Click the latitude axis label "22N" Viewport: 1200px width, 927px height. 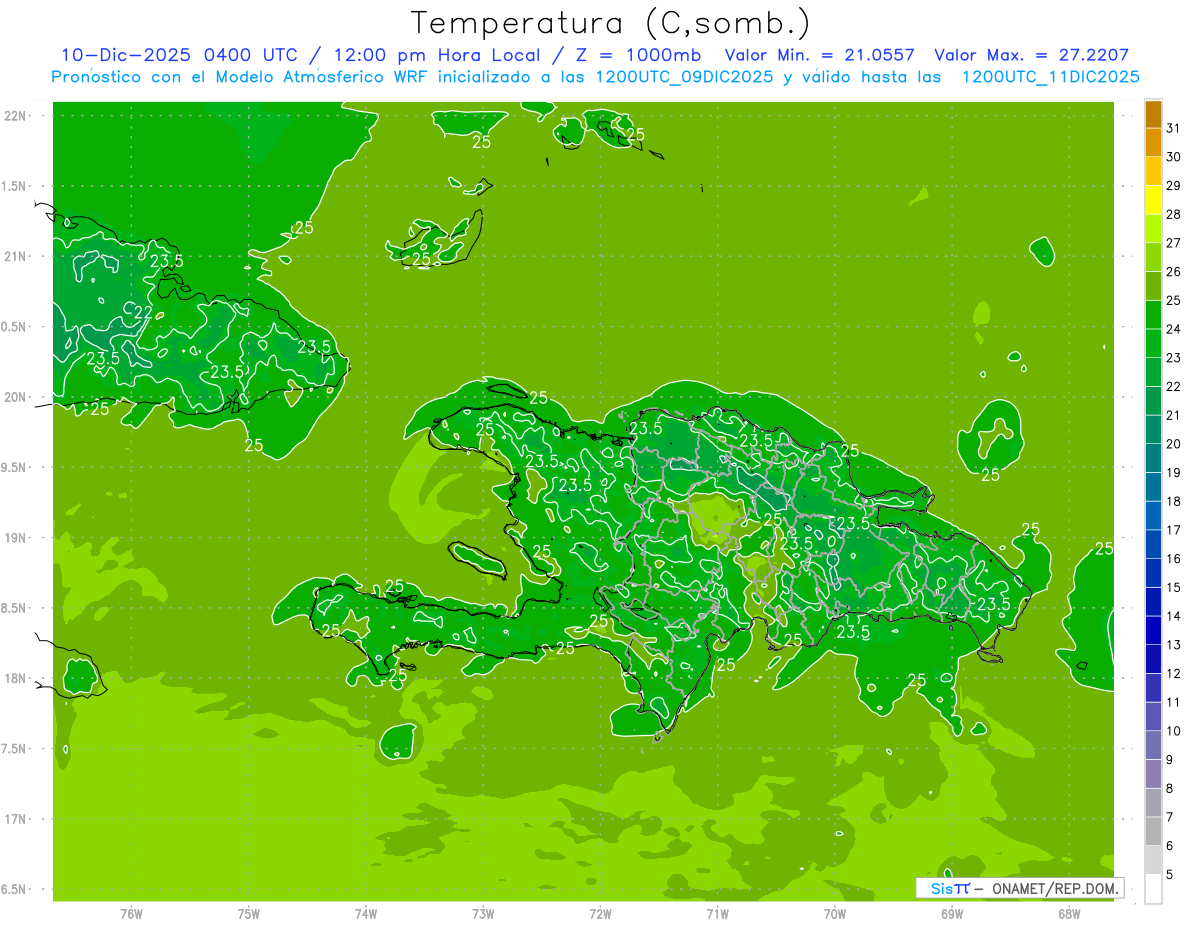pyautogui.click(x=15, y=115)
